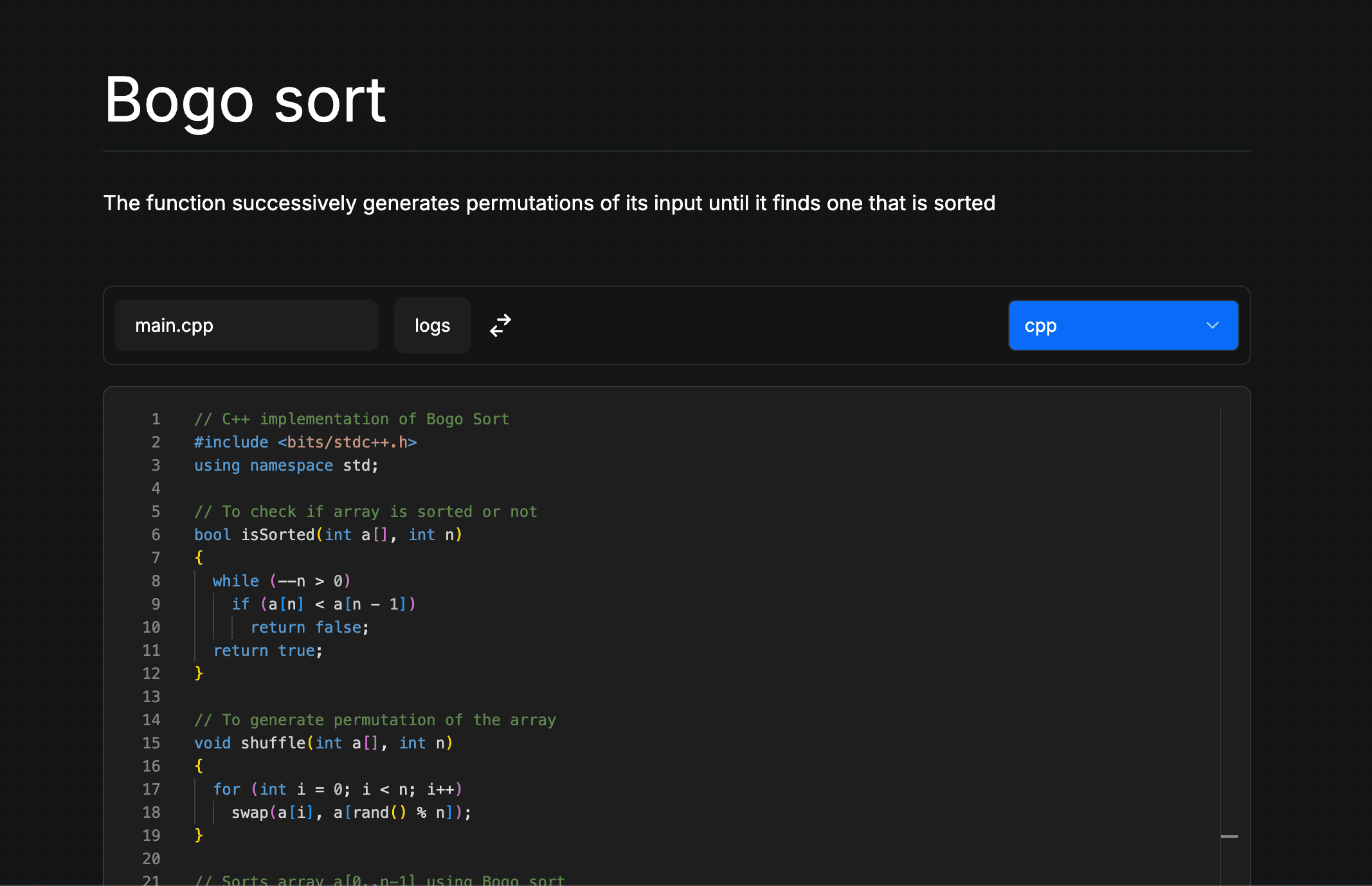Click the 'void shuffle(int a[], int n)' line
This screenshot has height=886, width=1372.
[x=324, y=743]
